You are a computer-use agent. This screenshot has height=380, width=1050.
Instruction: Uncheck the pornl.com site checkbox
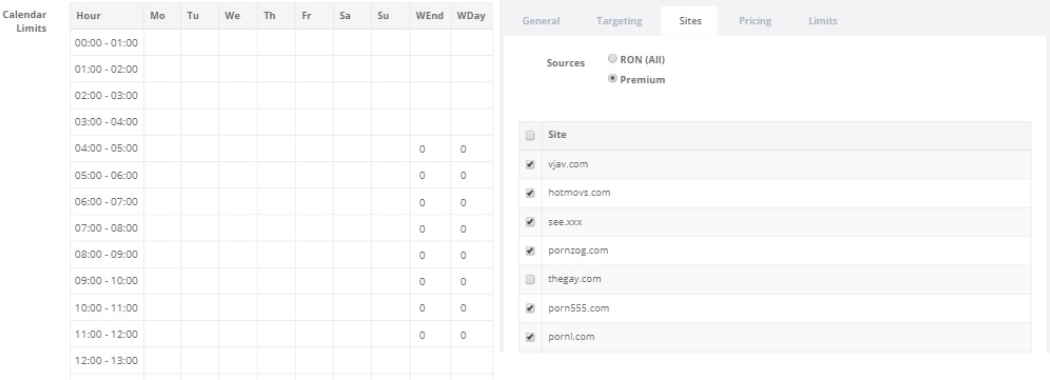530,337
